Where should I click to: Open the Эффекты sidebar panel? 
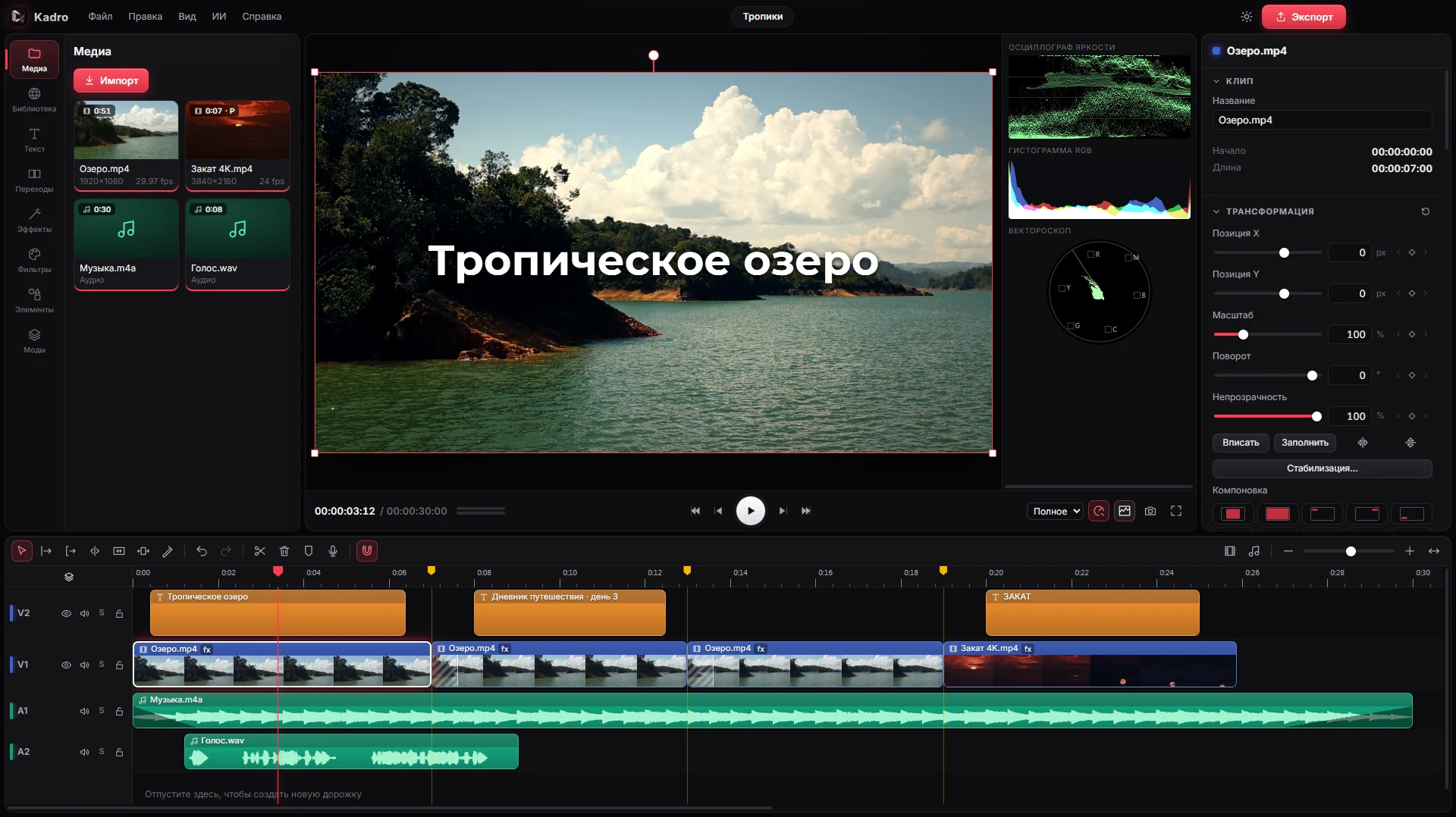click(x=34, y=220)
